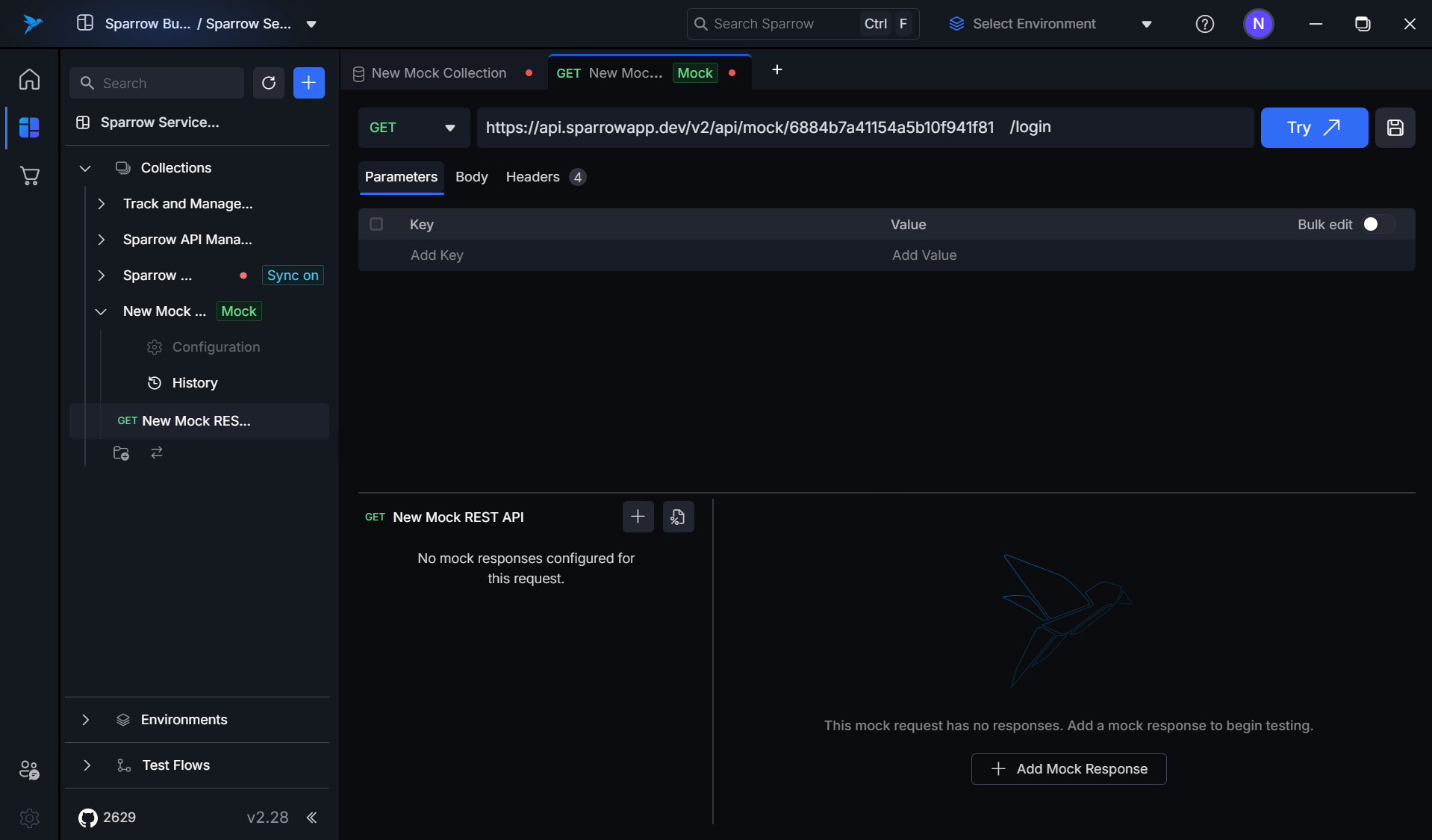The image size is (1432, 840).
Task: Open the Settings gear in sidebar
Action: [x=29, y=818]
